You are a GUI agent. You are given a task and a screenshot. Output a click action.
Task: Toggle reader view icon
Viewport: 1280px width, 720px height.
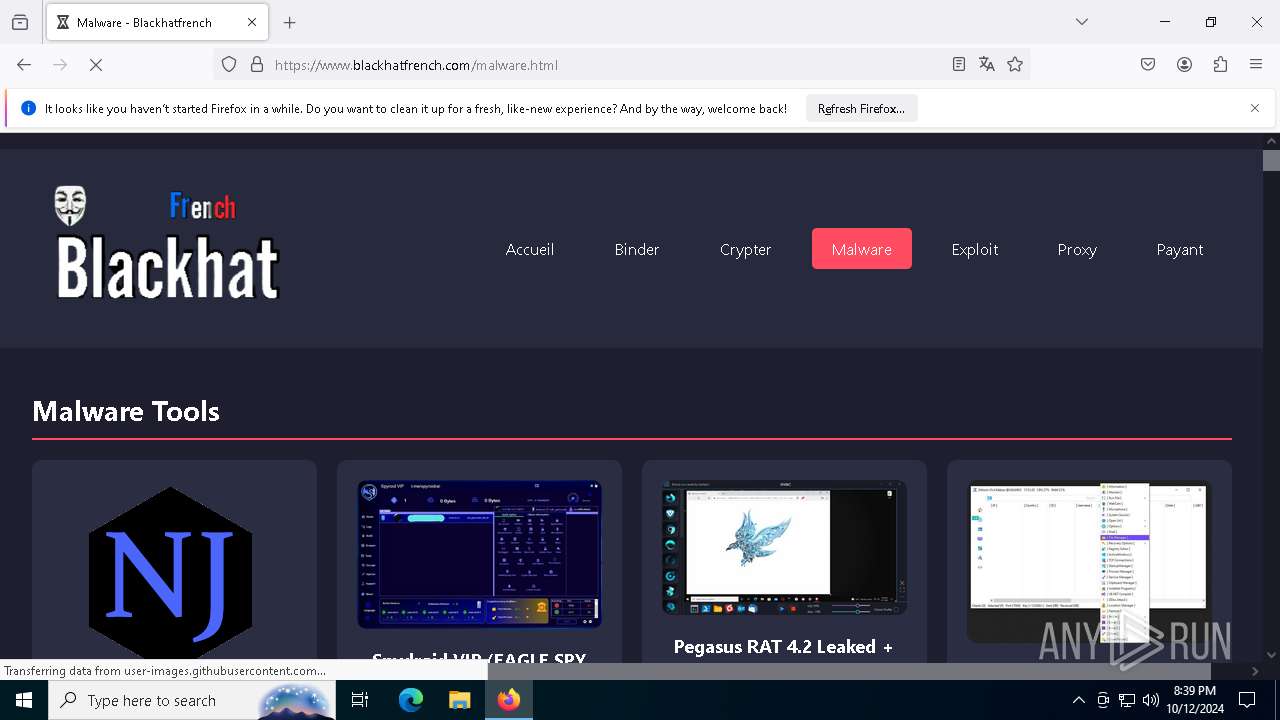[959, 65]
